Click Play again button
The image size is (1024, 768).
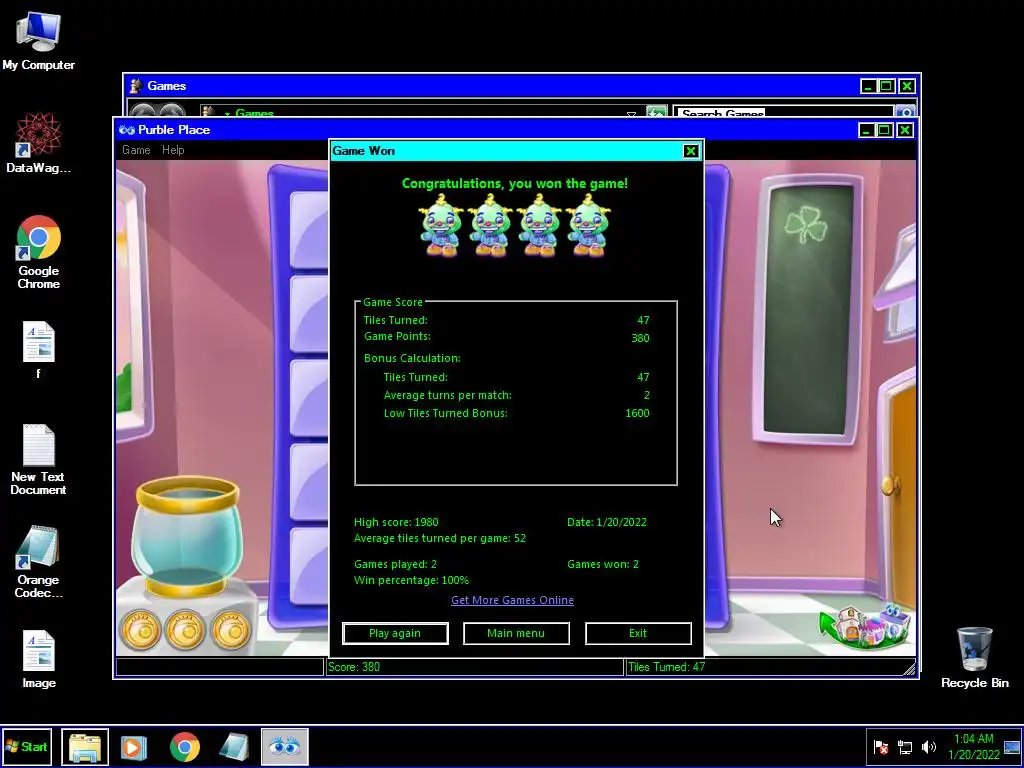coord(395,633)
